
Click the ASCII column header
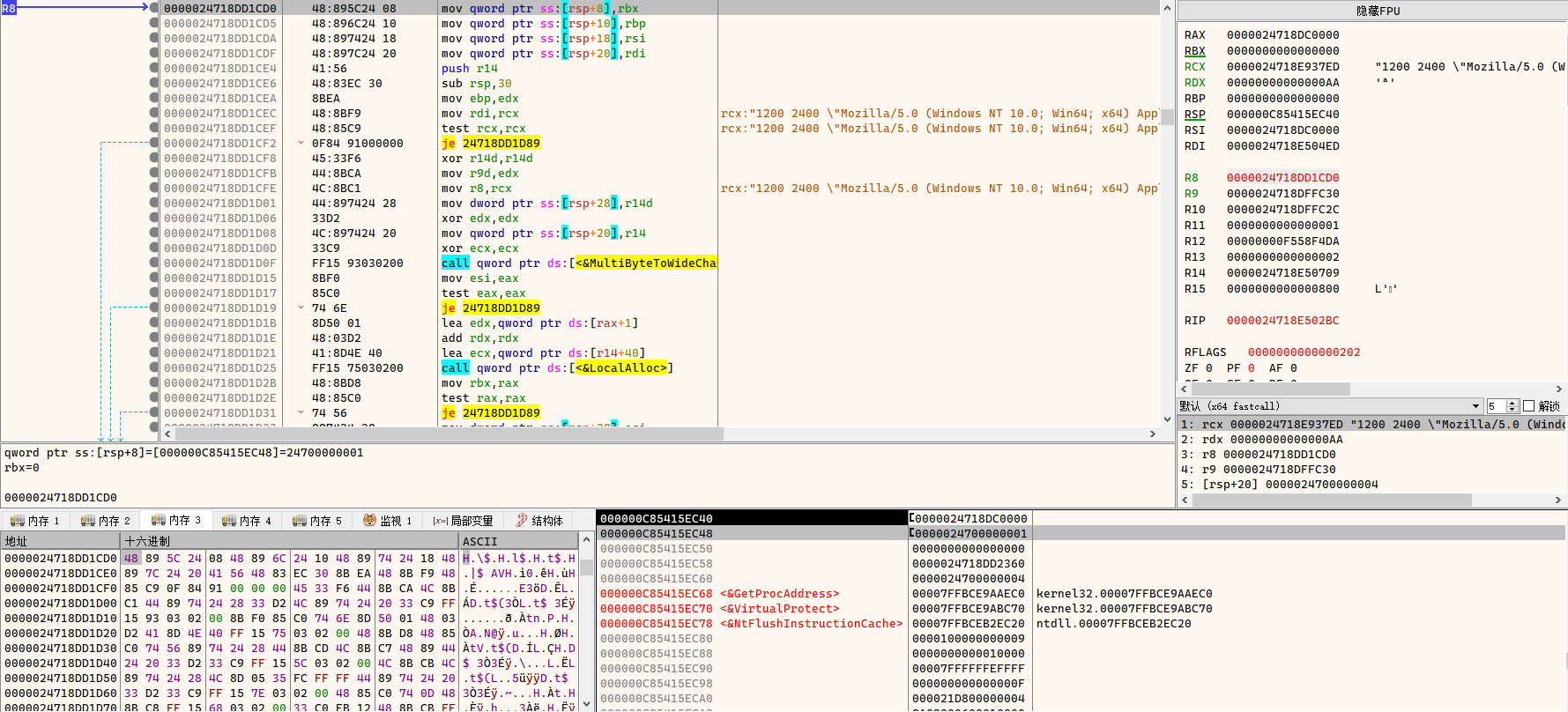click(x=518, y=541)
